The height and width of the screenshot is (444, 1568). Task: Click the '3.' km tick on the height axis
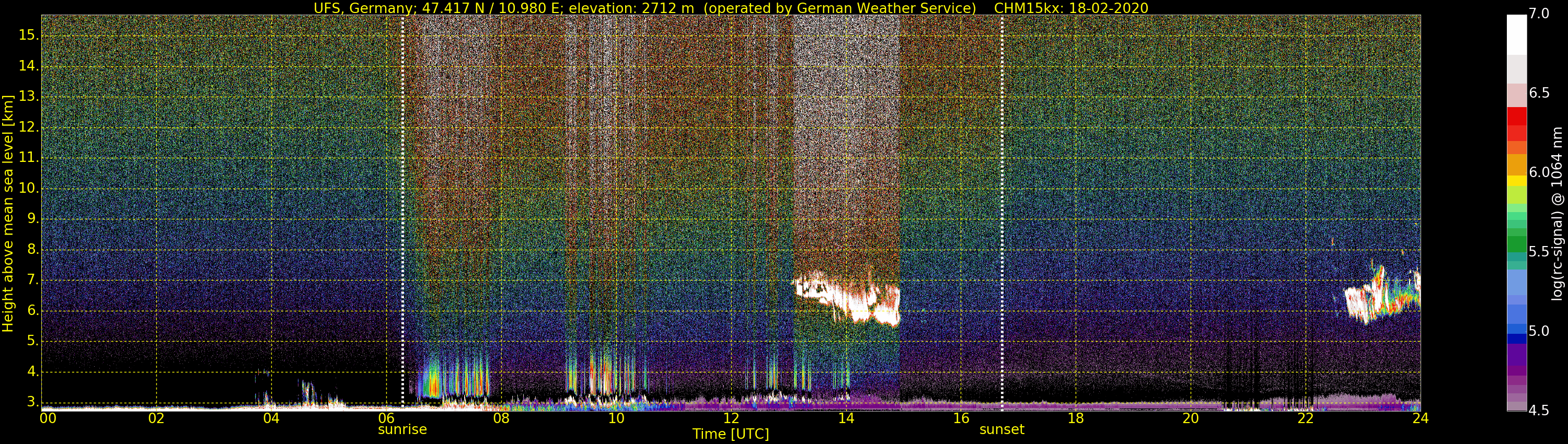32,402
